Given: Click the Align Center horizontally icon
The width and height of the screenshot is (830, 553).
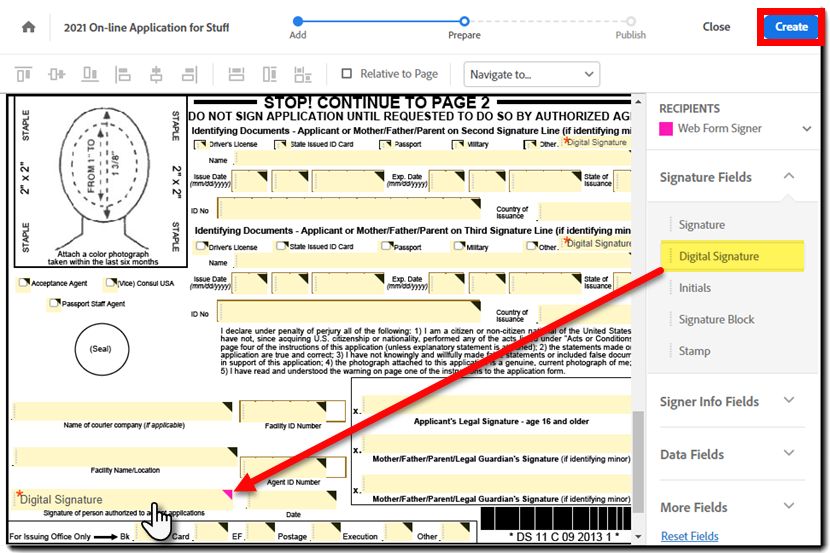Looking at the screenshot, I should click(x=156, y=74).
